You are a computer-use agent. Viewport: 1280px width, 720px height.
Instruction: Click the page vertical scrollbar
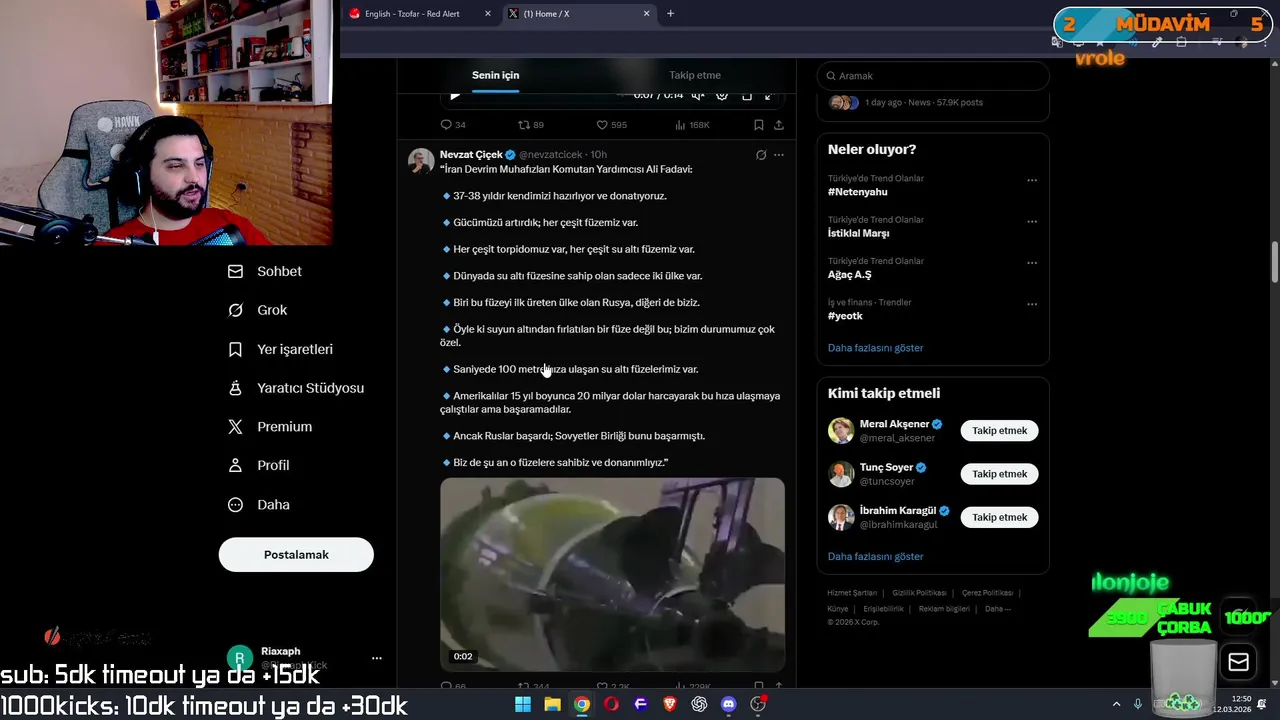point(1274,262)
